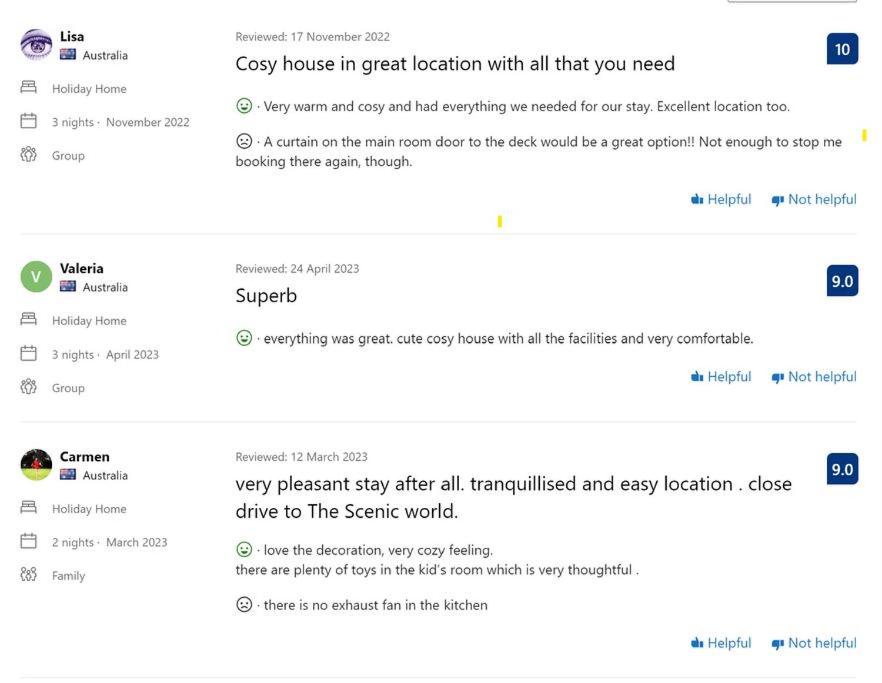The width and height of the screenshot is (882, 683).
Task: Click the calendar icon next to April 2023
Action: [28, 353]
